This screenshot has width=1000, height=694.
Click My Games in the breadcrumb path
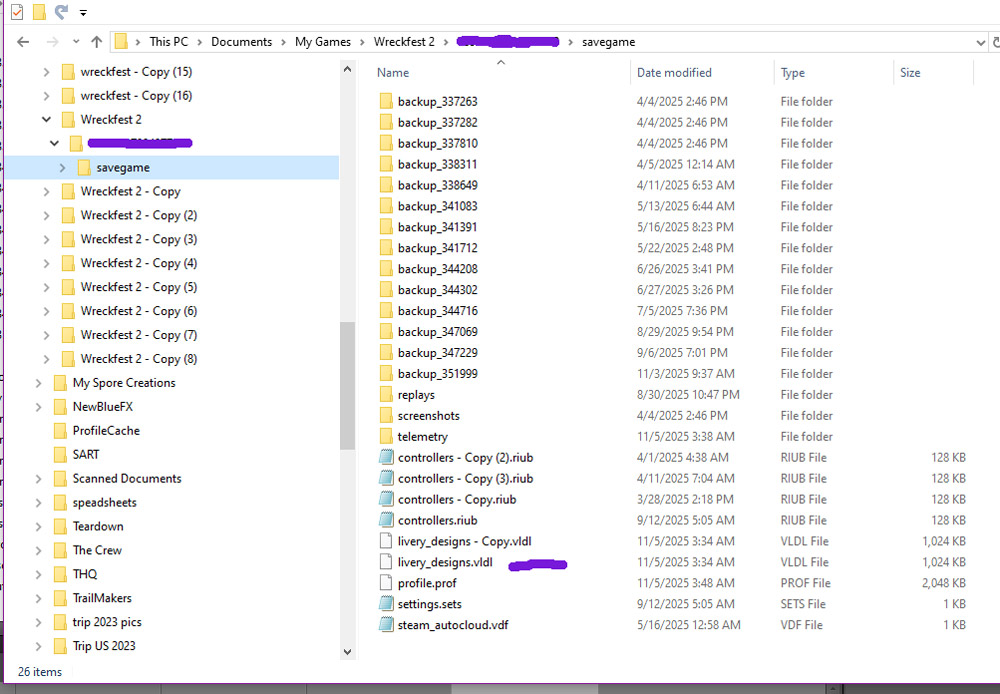point(322,42)
